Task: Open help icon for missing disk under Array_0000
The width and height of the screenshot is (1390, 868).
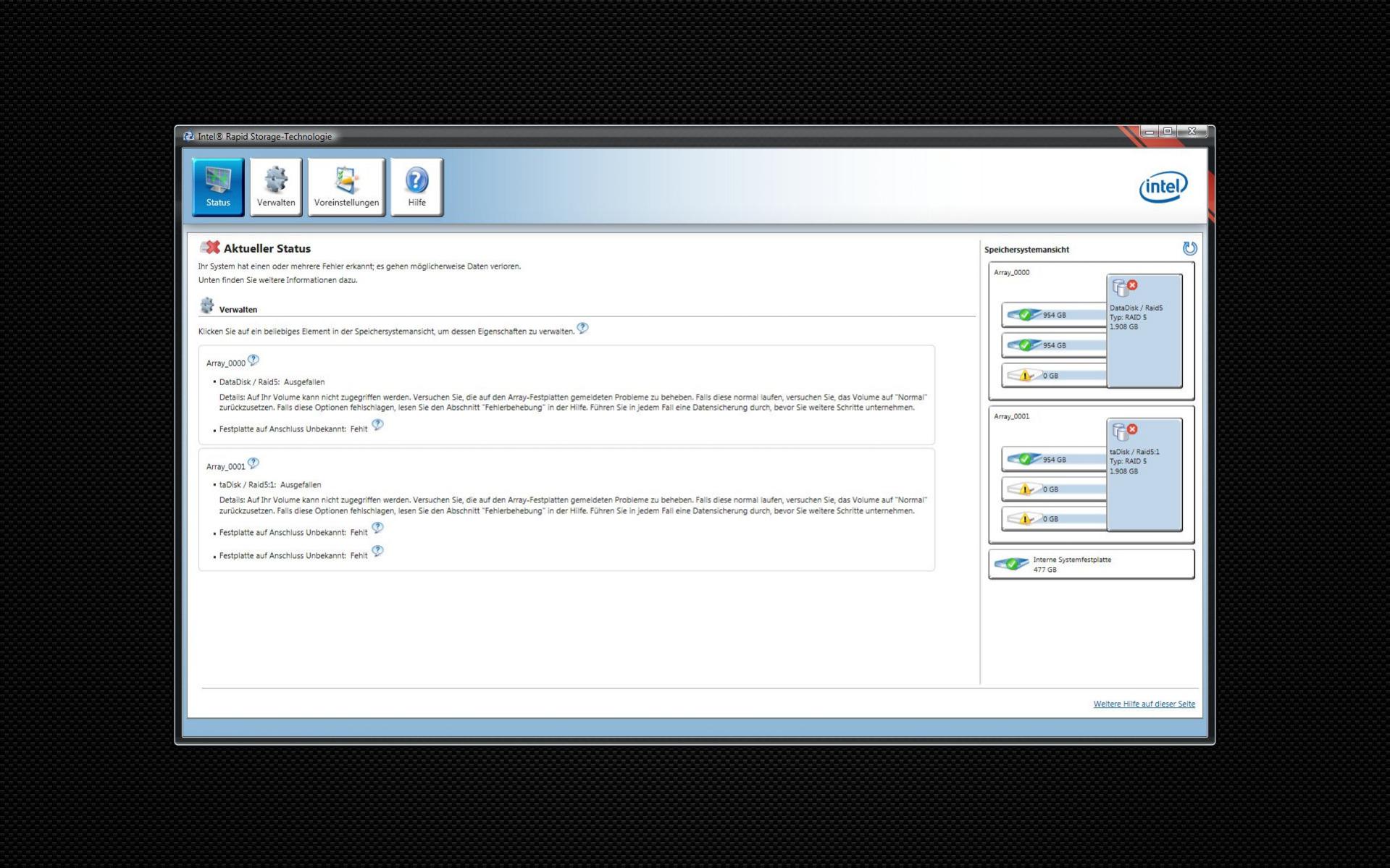Action: [377, 425]
